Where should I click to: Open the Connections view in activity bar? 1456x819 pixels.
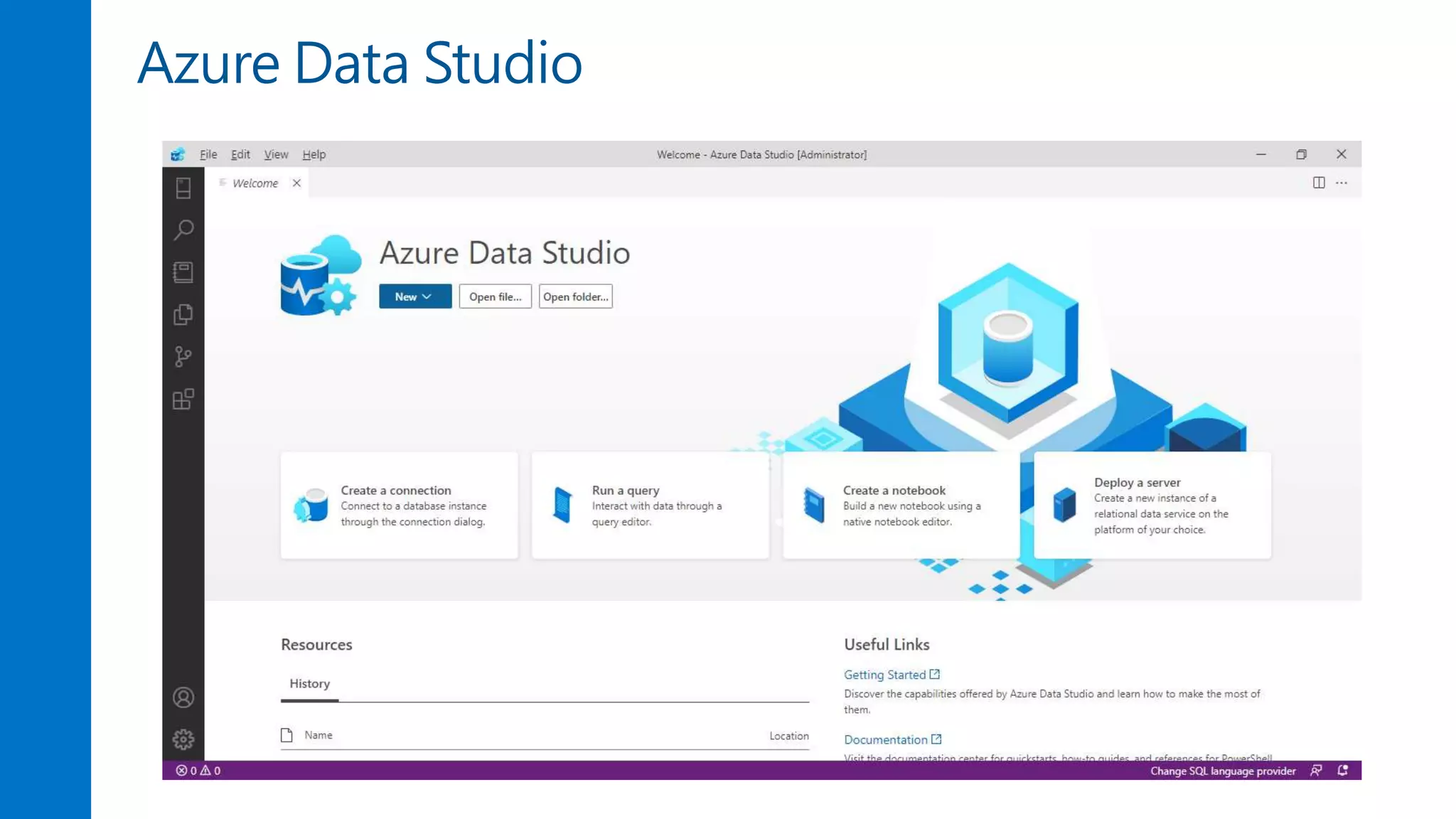click(x=183, y=188)
